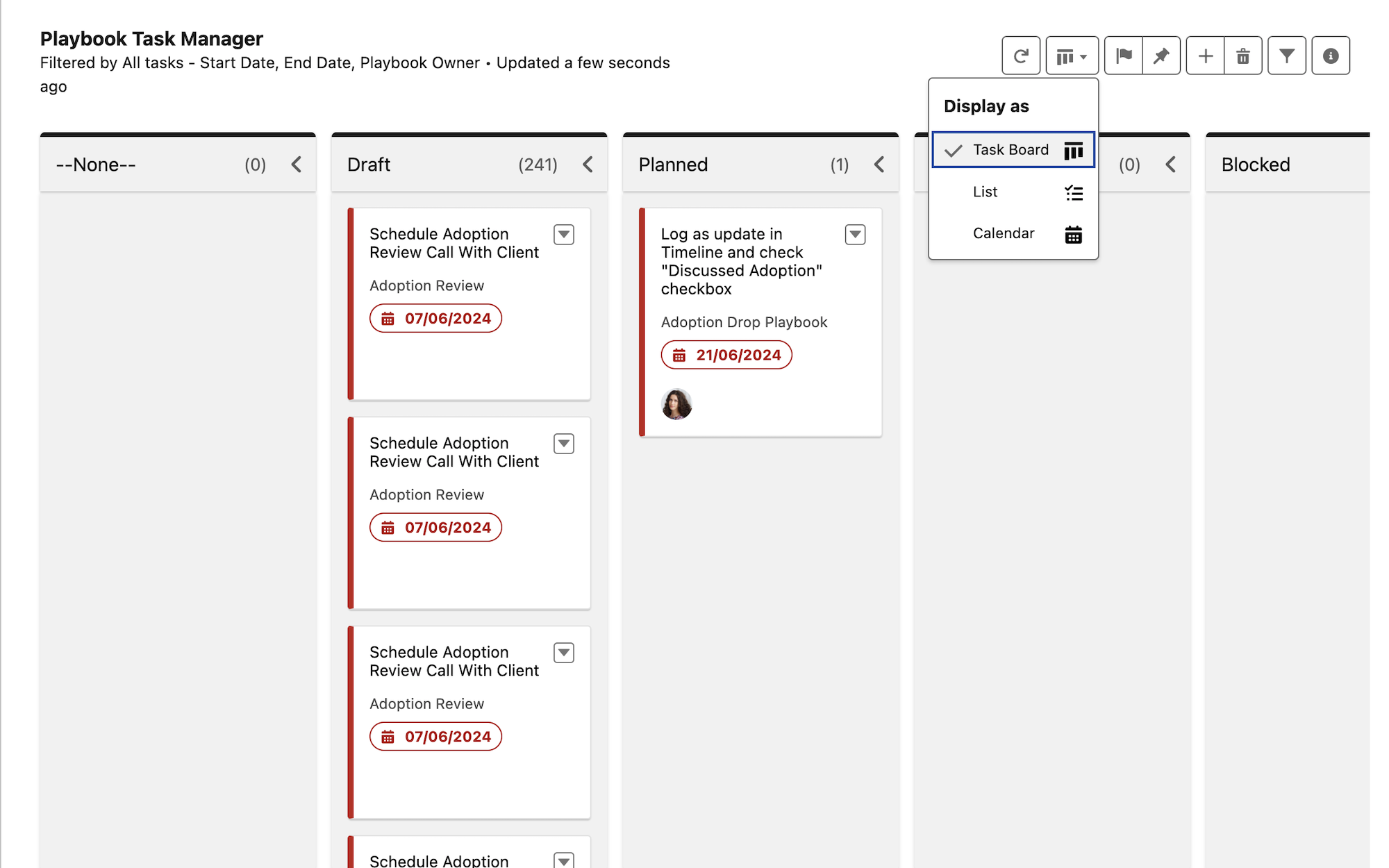1389x868 pixels.
Task: Open dropdown on Planned task card
Action: point(855,235)
